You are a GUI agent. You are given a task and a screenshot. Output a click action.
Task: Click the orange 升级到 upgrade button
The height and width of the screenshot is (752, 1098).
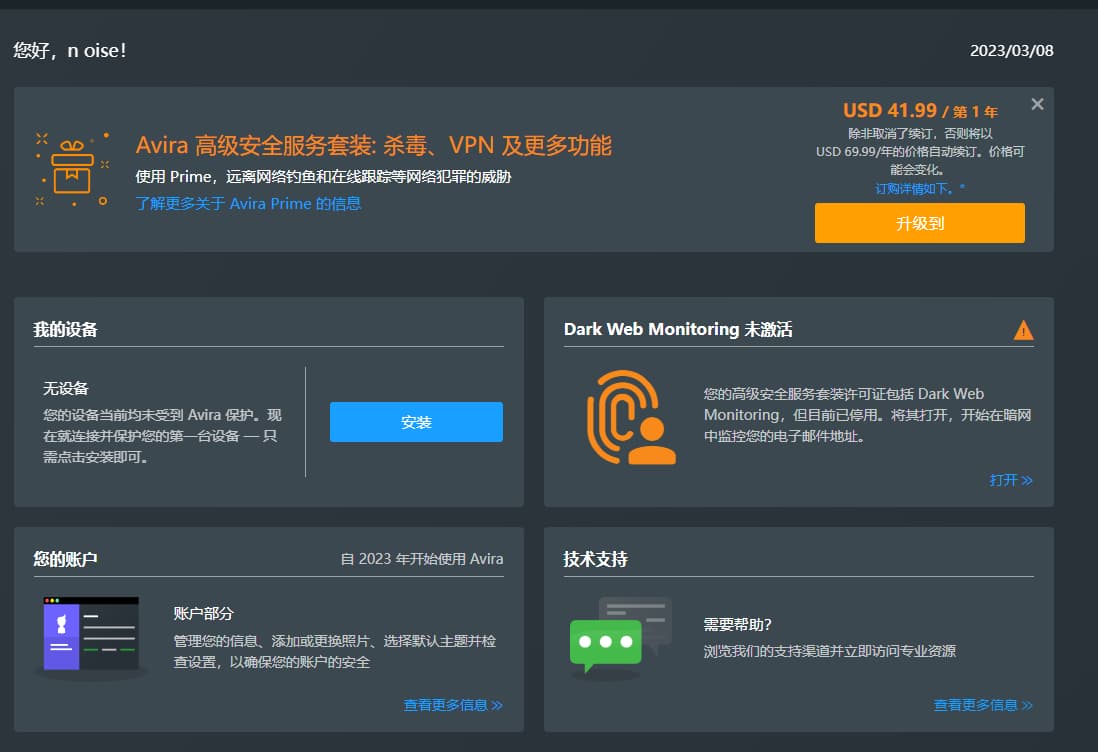coord(919,223)
